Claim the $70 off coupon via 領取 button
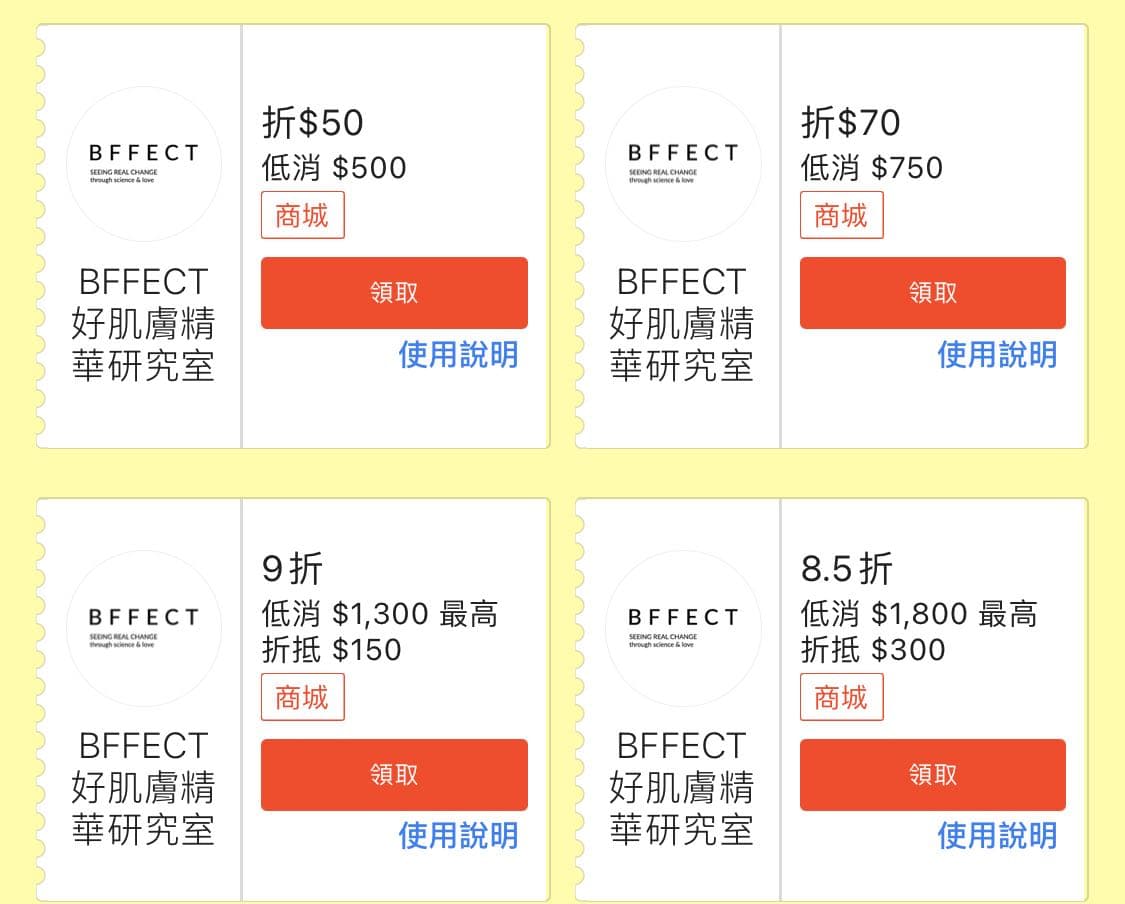This screenshot has width=1125, height=904. coord(932,292)
